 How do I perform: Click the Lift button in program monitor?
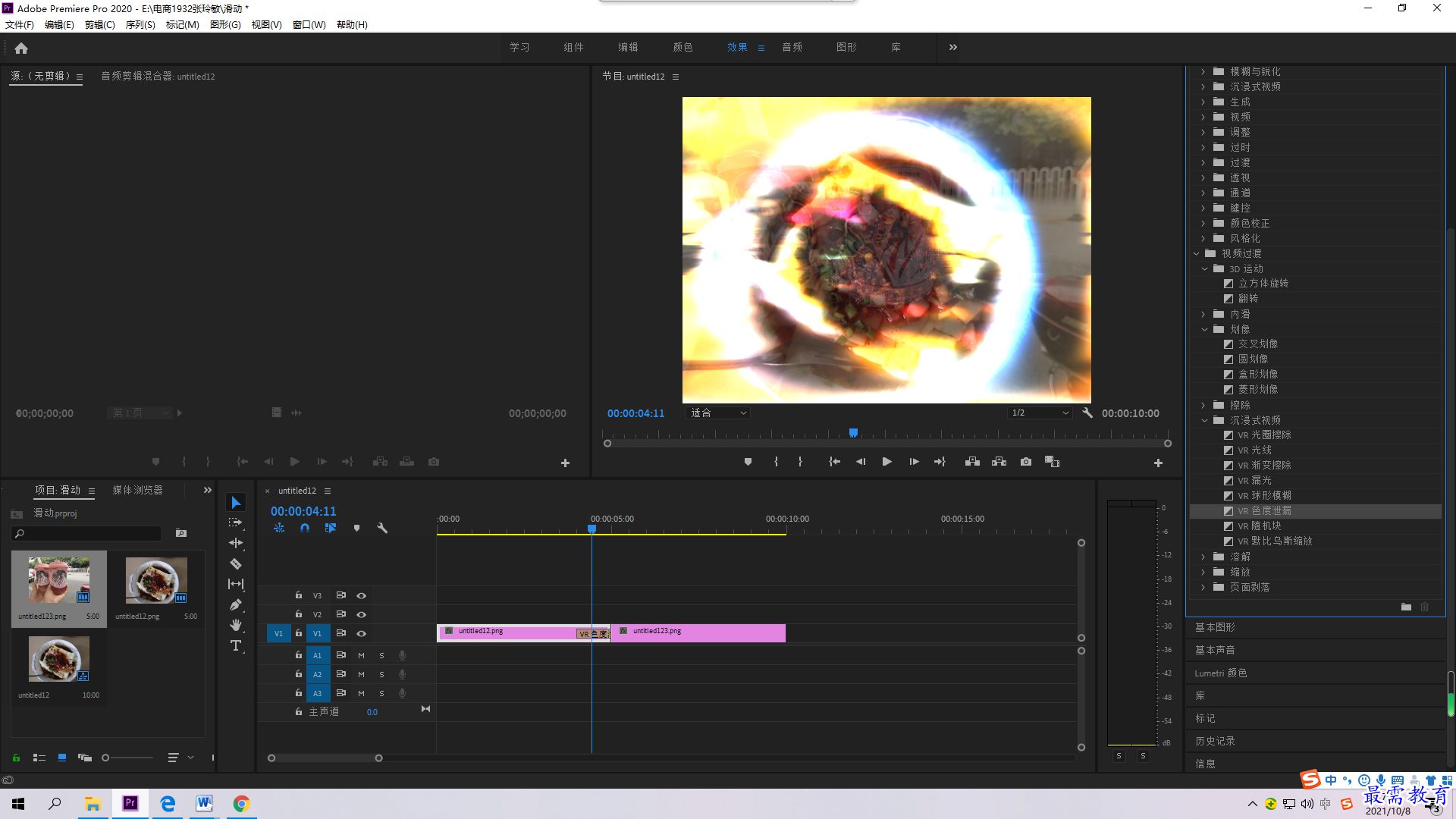972,462
